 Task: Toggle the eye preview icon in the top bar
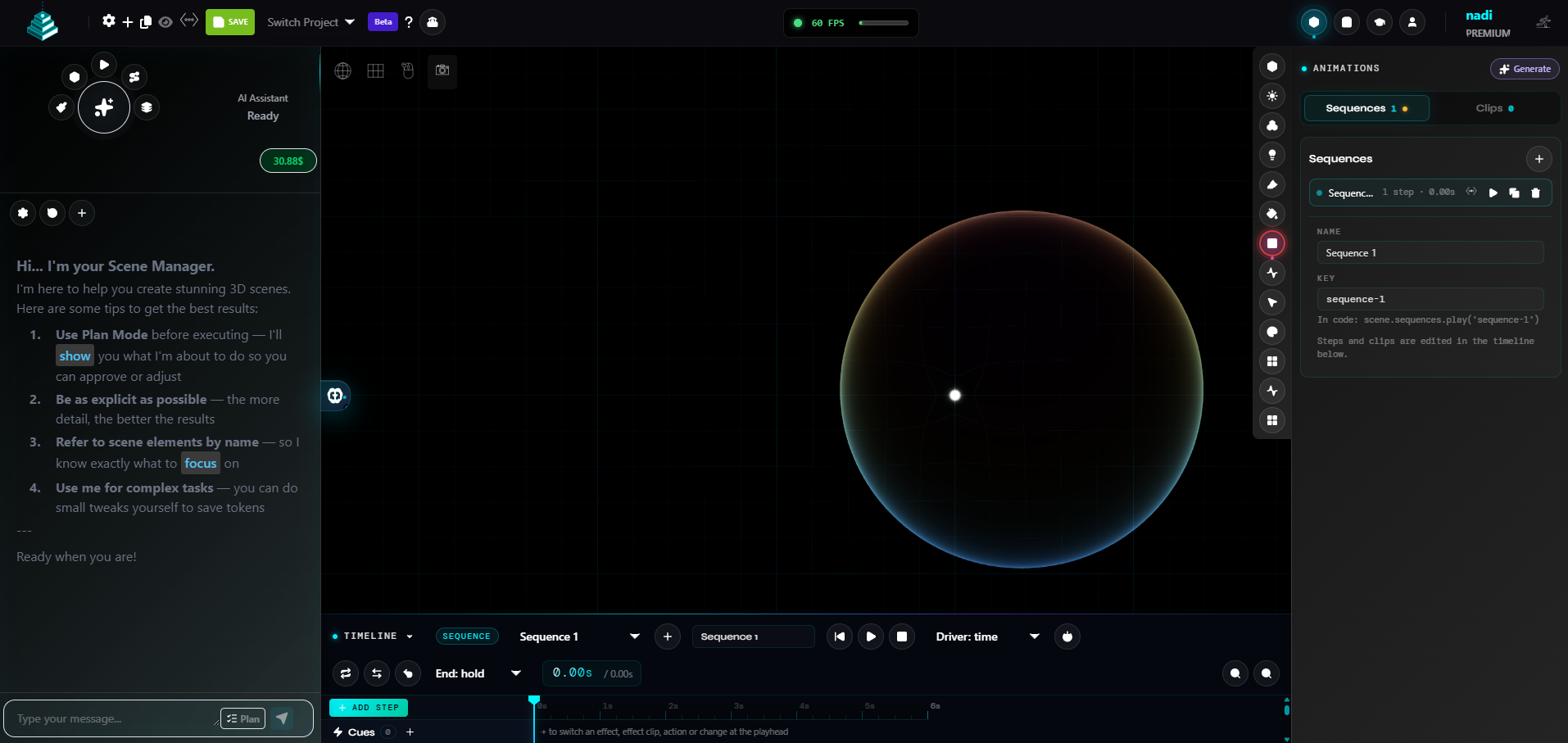click(x=165, y=22)
